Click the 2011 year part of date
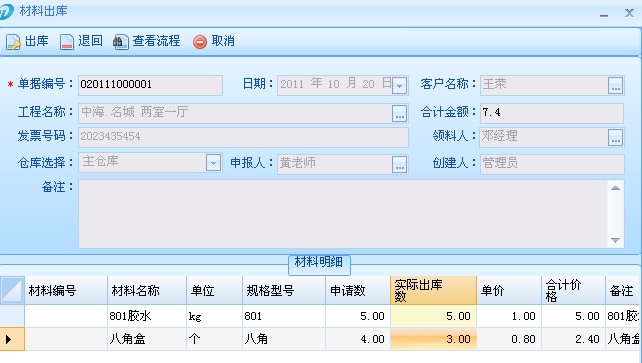642x363 pixels. point(292,84)
